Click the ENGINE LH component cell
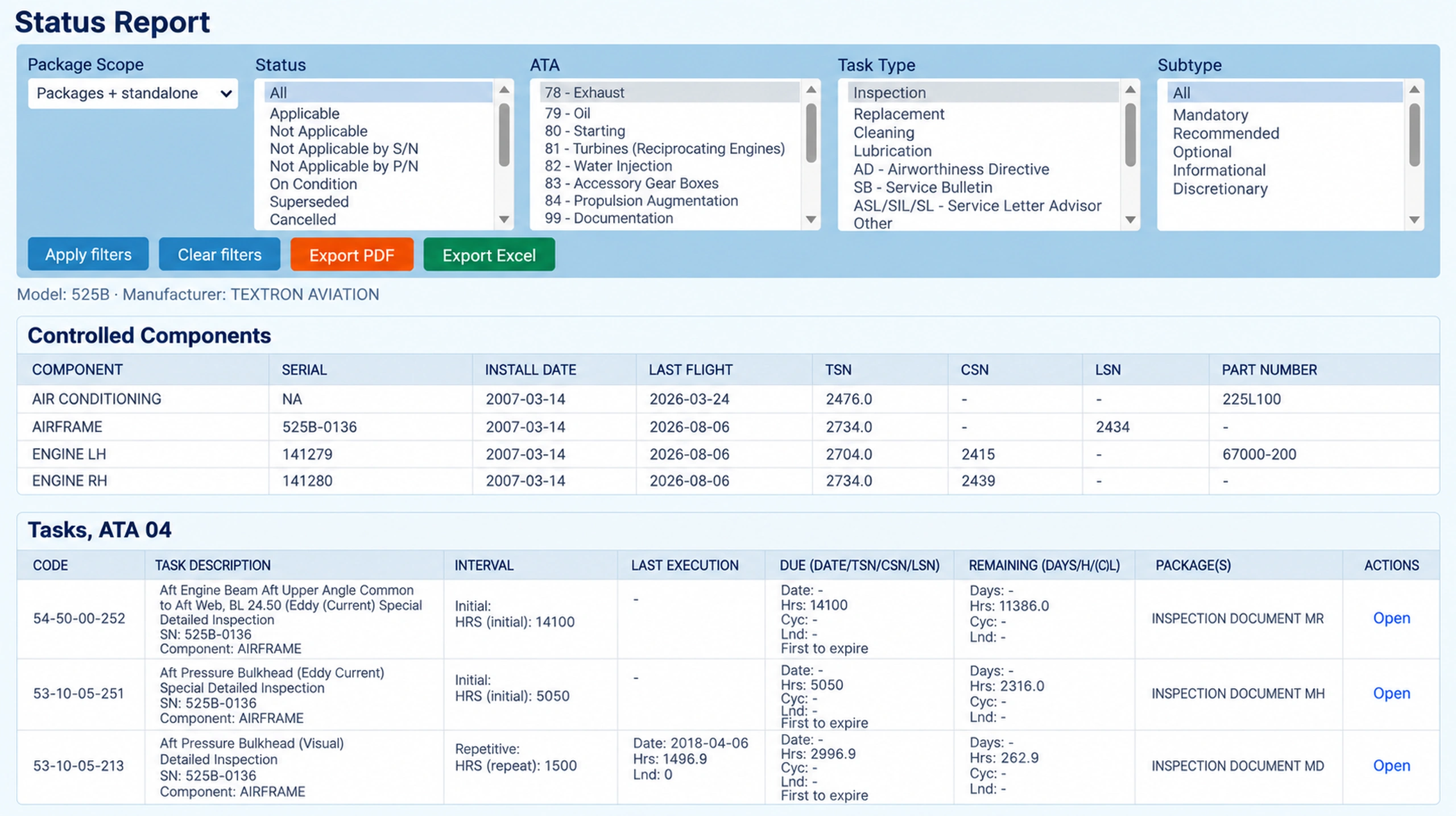This screenshot has width=1456, height=816. (x=143, y=454)
